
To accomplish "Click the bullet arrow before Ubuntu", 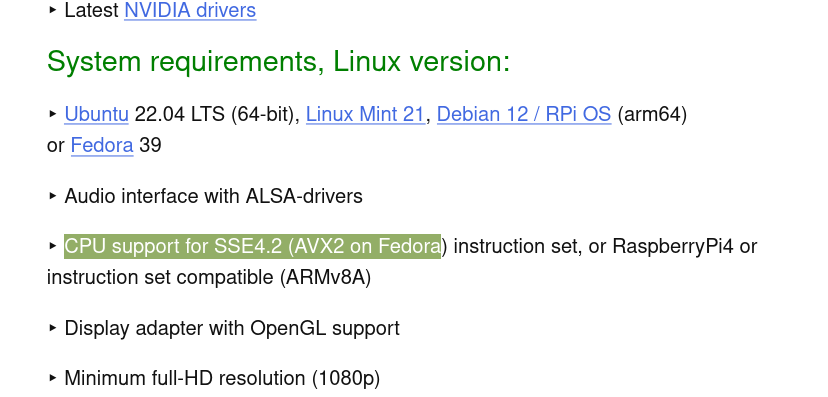I will click(x=53, y=114).
